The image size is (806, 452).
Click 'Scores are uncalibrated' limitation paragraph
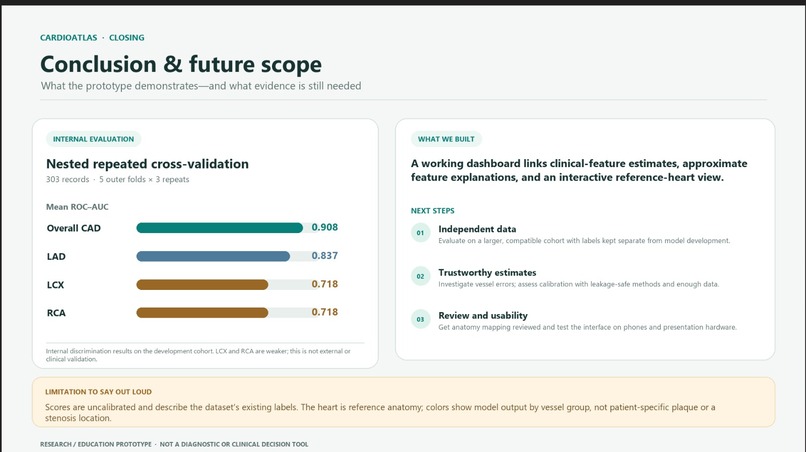380,412
